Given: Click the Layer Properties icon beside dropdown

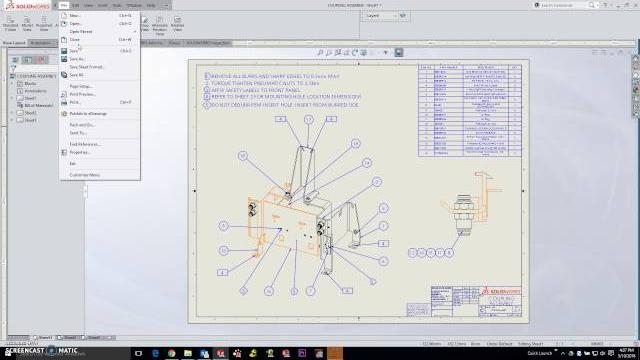Looking at the screenshot, I should point(403,16).
